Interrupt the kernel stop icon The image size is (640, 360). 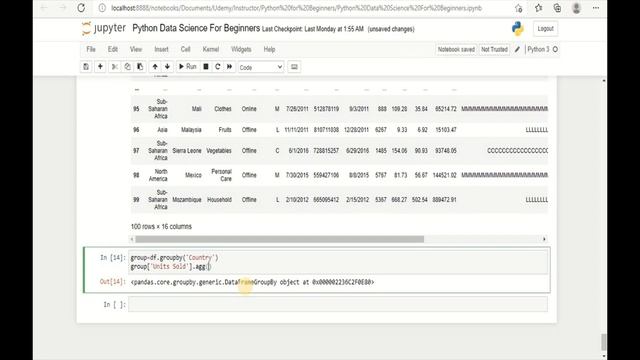pos(206,67)
